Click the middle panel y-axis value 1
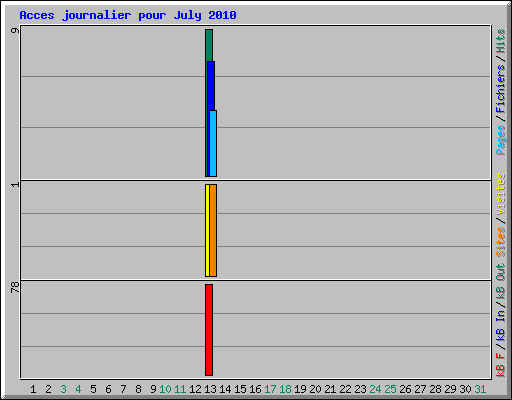The image size is (512, 400). (15, 184)
